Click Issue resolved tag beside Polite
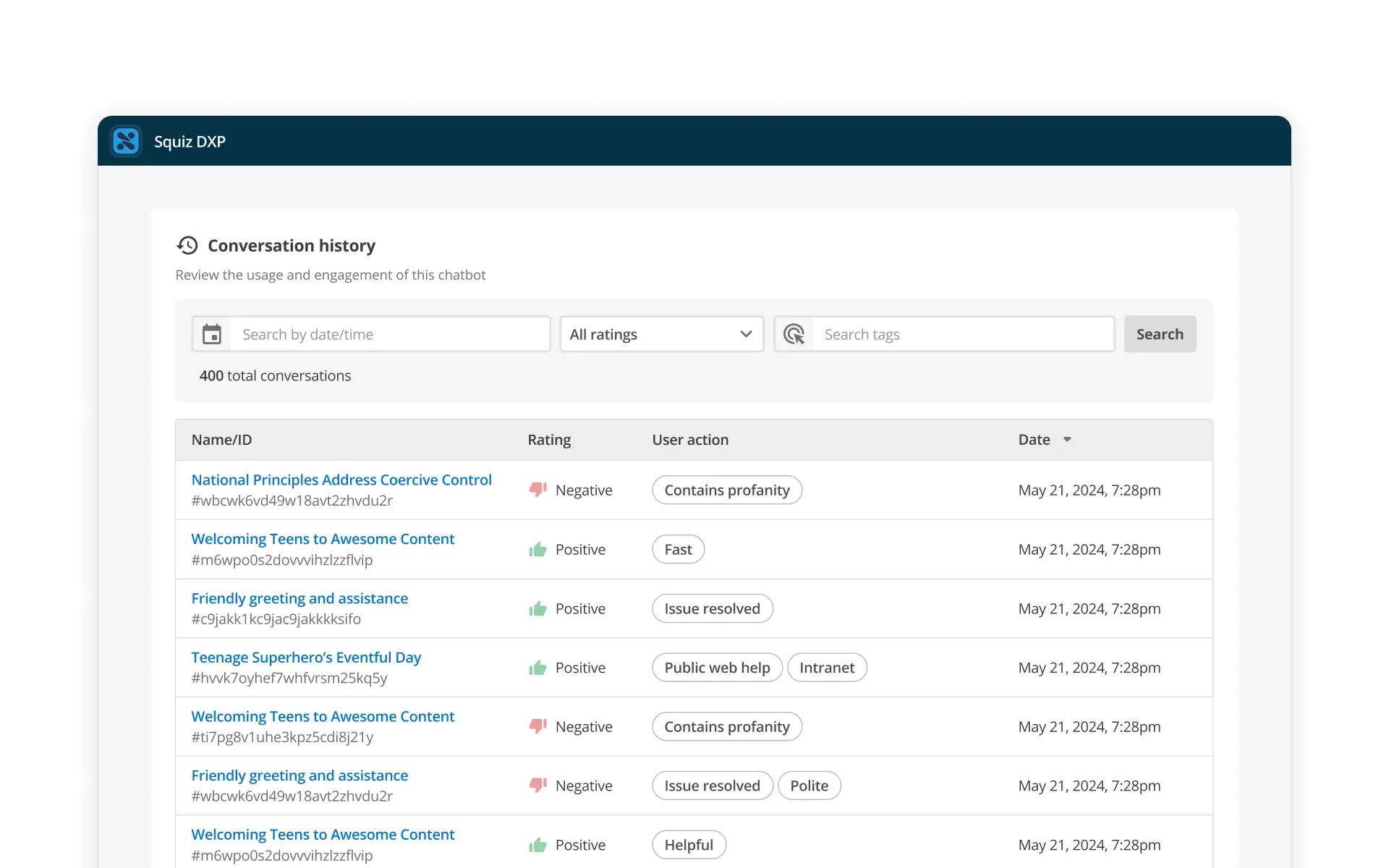Screen dimensions: 1389x868 pos(713,786)
